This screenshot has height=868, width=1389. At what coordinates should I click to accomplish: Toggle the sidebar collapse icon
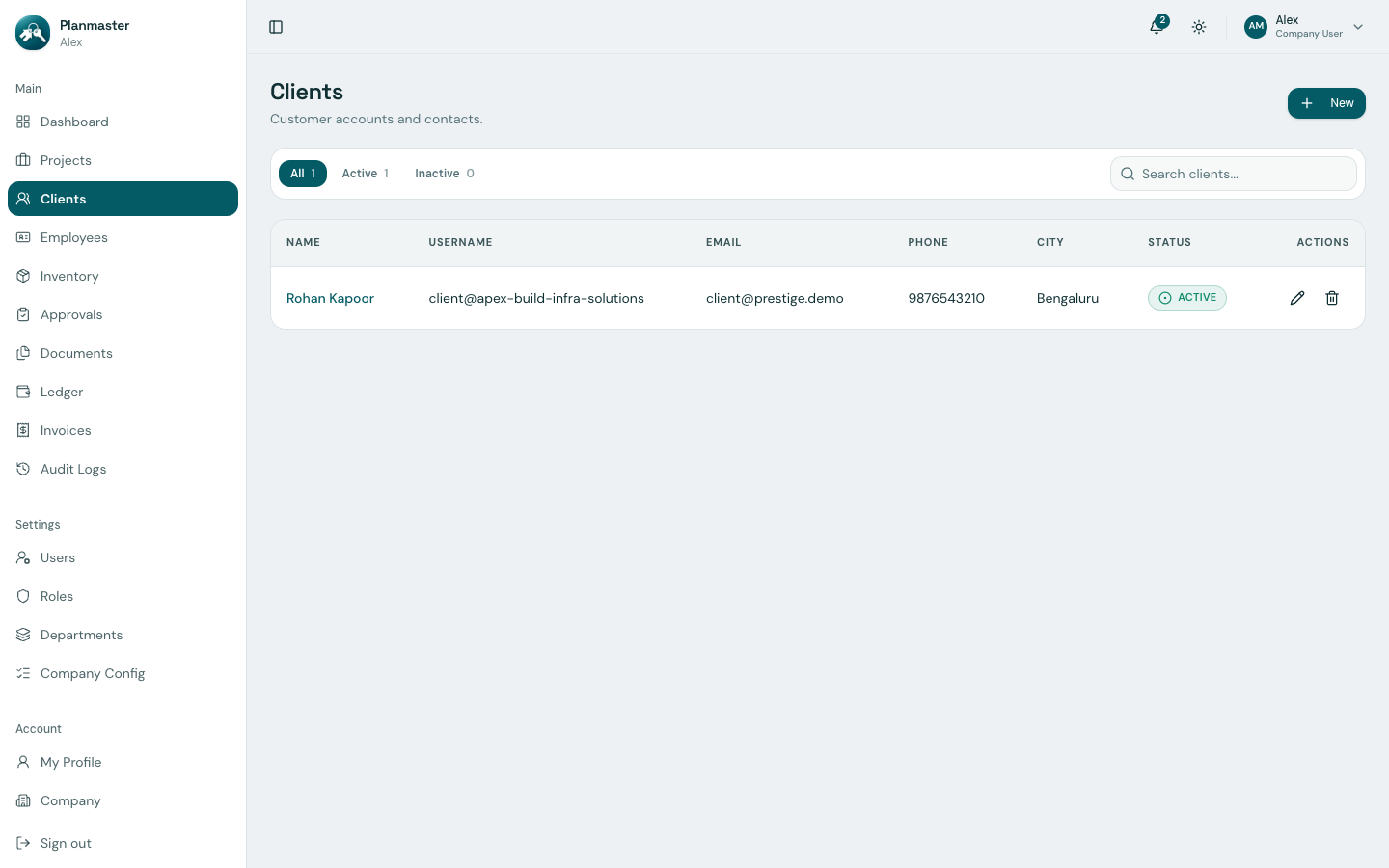click(x=276, y=27)
